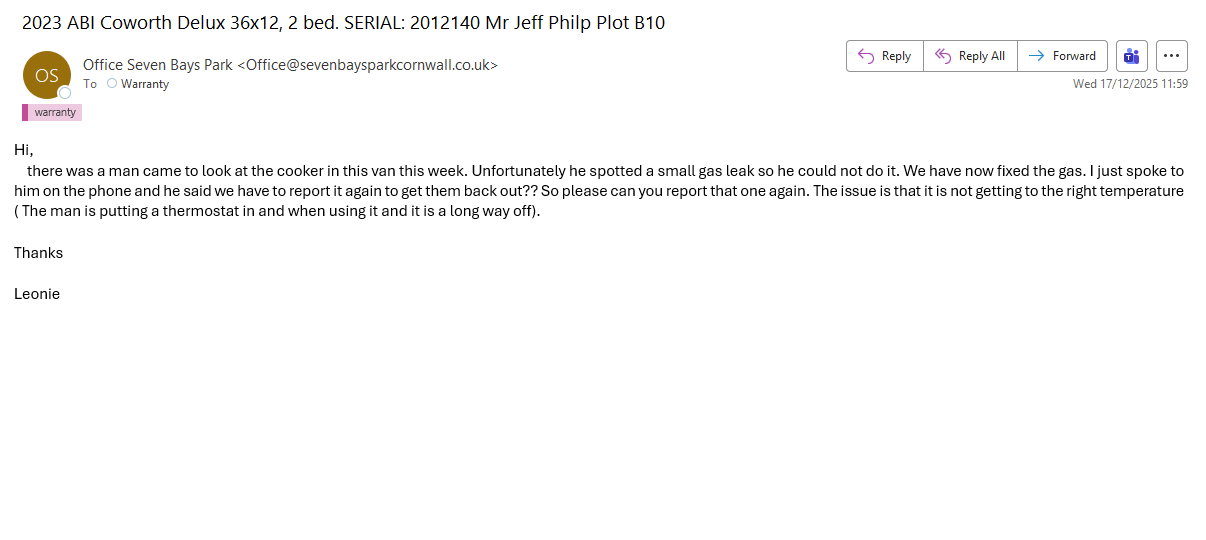Click the Thanks line in the message
The image size is (1206, 540).
point(38,253)
